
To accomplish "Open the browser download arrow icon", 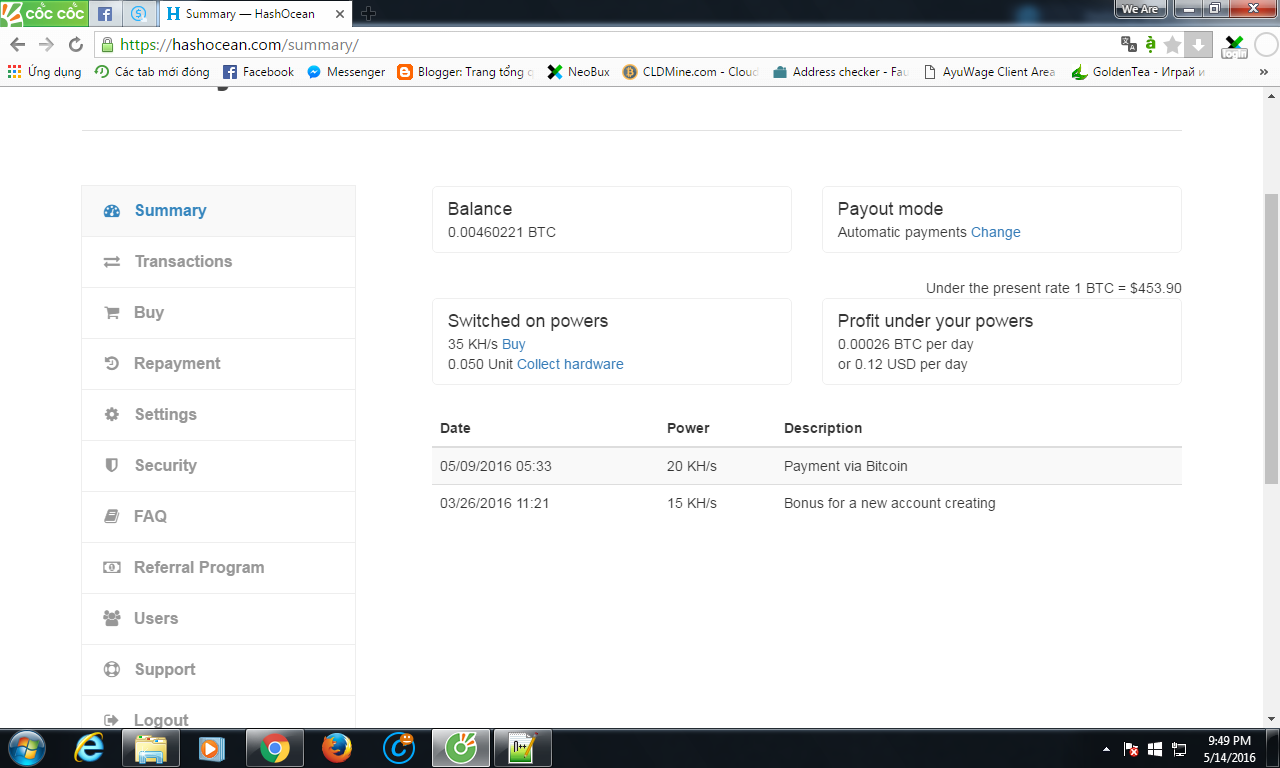I will 1198,45.
